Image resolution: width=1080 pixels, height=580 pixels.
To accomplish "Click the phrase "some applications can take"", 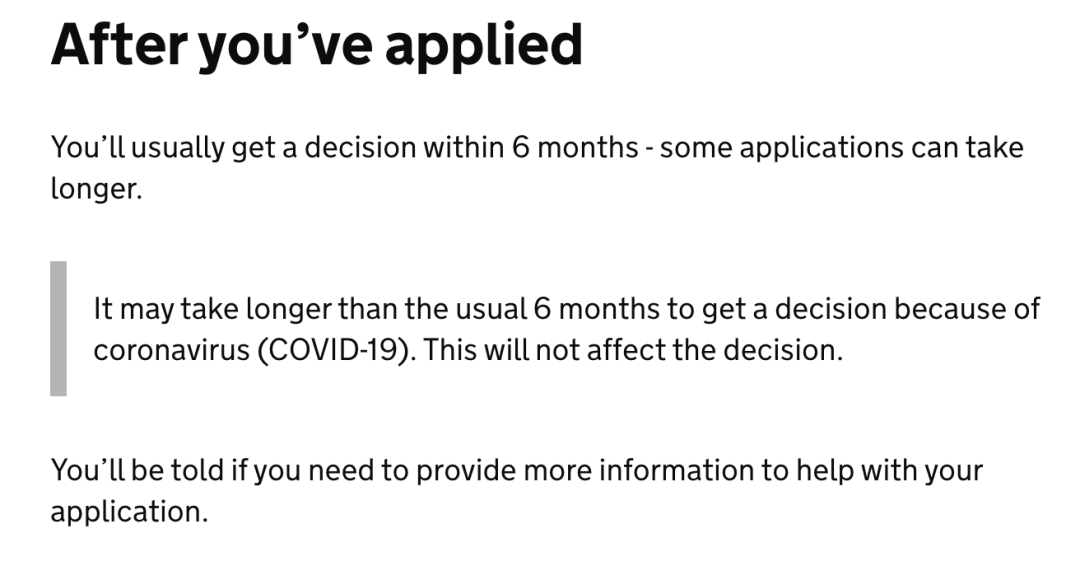I will pos(842,148).
